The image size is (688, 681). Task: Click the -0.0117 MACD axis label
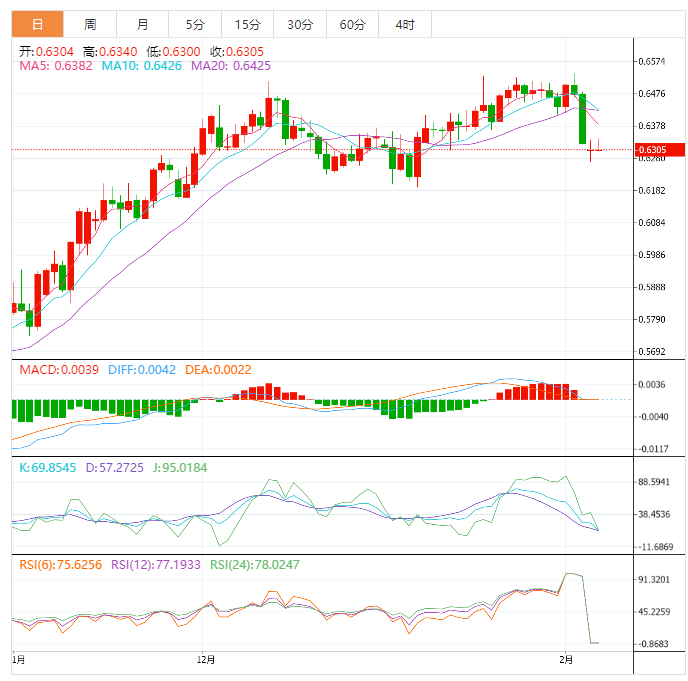(x=652, y=449)
